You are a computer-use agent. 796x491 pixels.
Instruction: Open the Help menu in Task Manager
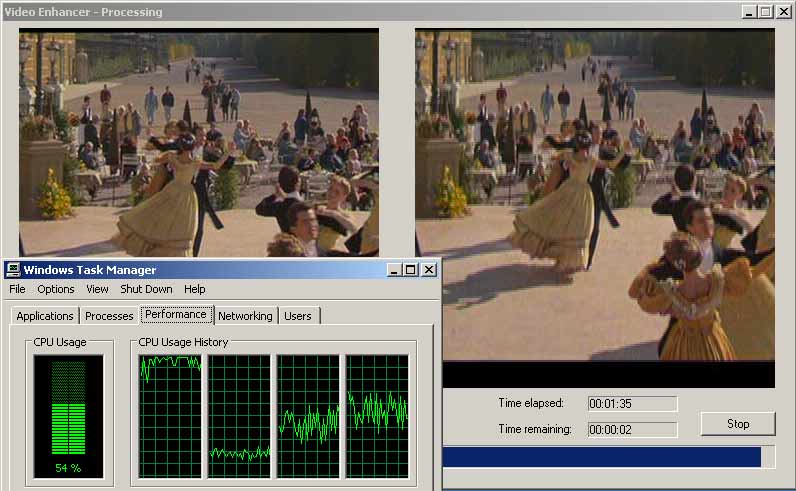click(x=194, y=289)
